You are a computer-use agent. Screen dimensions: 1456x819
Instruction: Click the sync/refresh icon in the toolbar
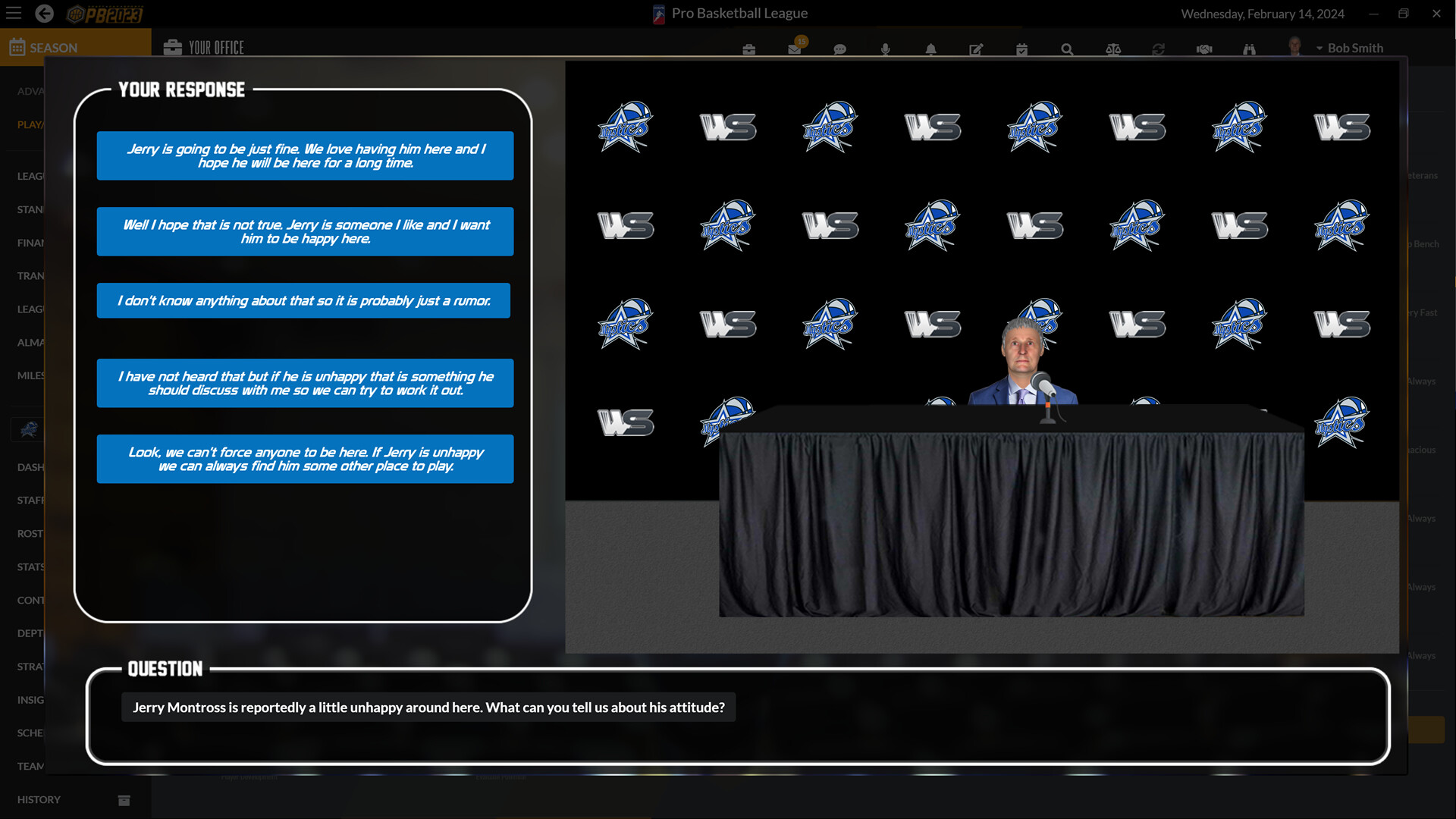point(1159,48)
